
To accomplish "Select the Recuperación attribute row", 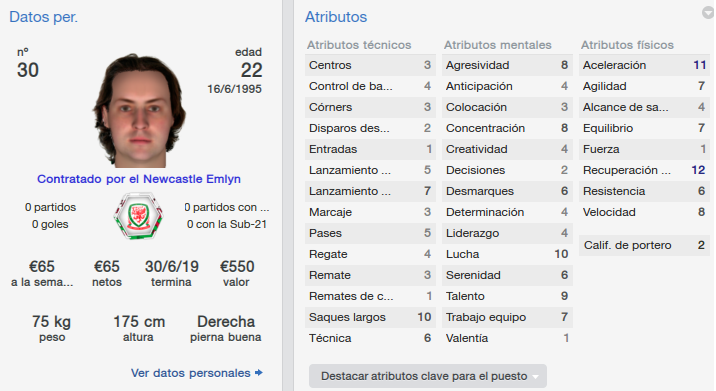I will coord(644,170).
